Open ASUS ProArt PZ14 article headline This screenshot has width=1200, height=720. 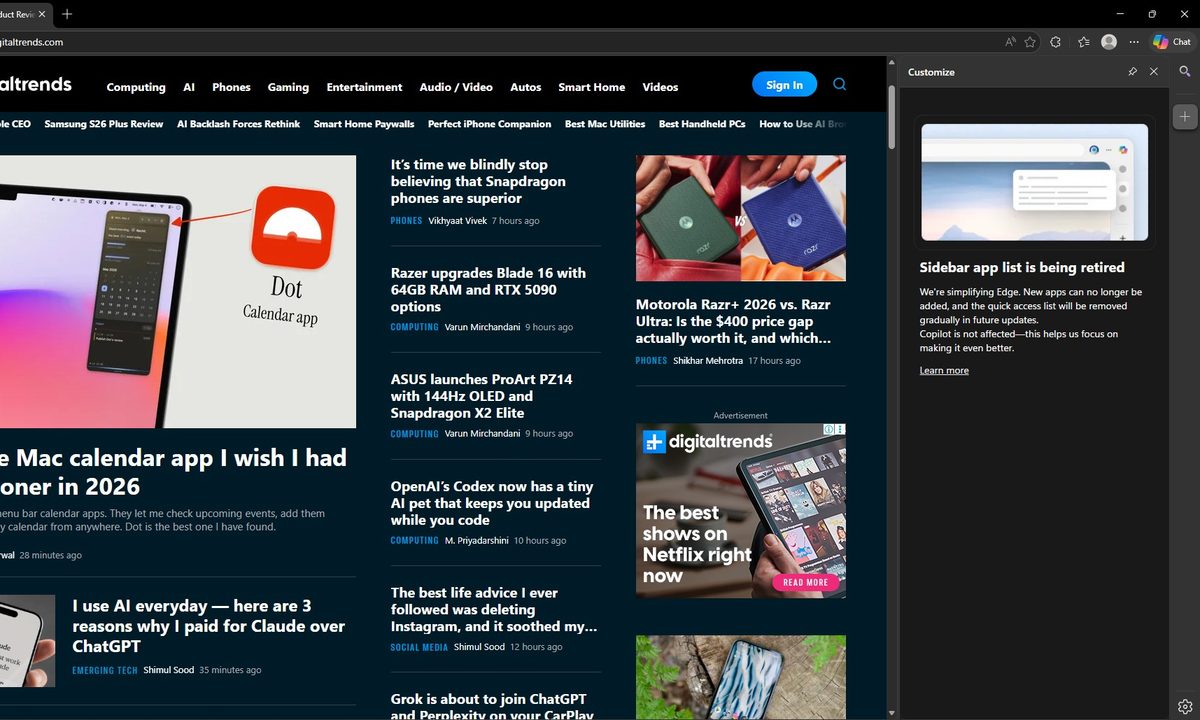pos(482,396)
